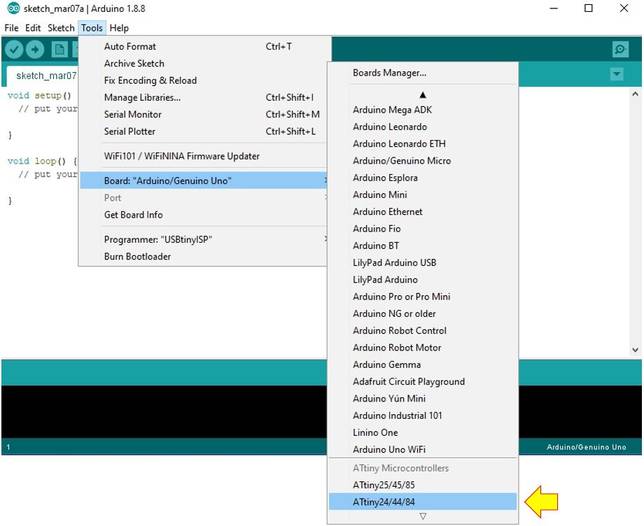Image resolution: width=644 pixels, height=526 pixels.
Task: Select Burn Bootloader
Action: [x=203, y=256]
